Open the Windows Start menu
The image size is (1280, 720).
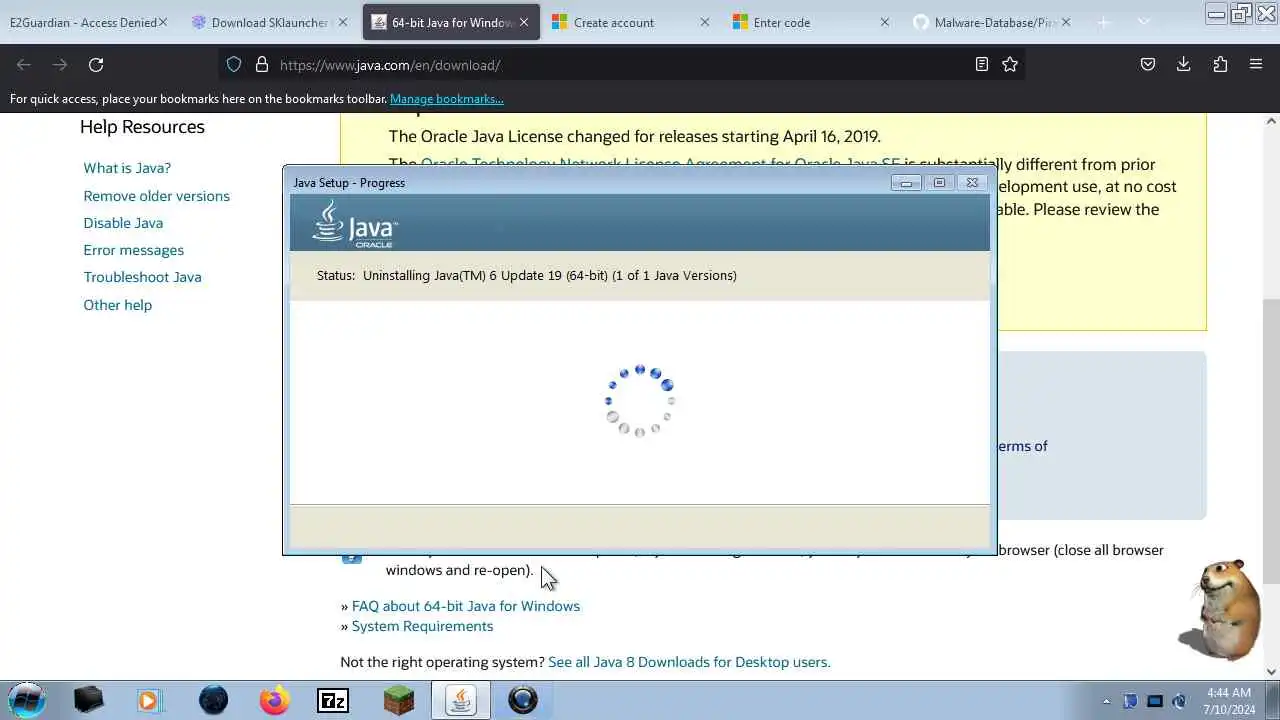(27, 700)
